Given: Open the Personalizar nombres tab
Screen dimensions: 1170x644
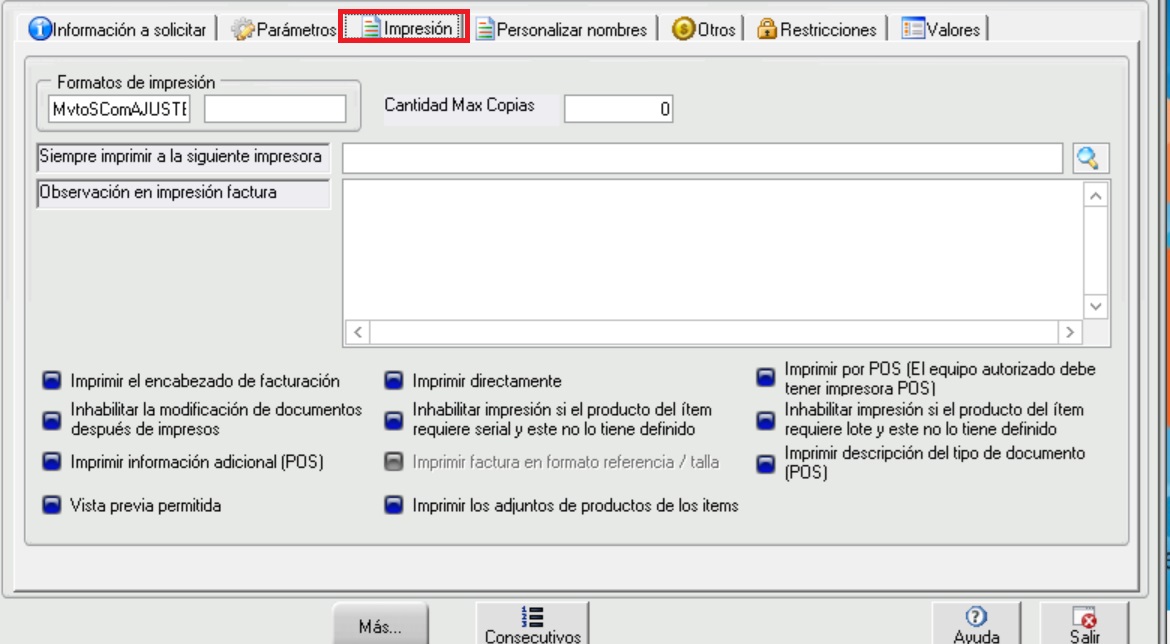Looking at the screenshot, I should [561, 30].
